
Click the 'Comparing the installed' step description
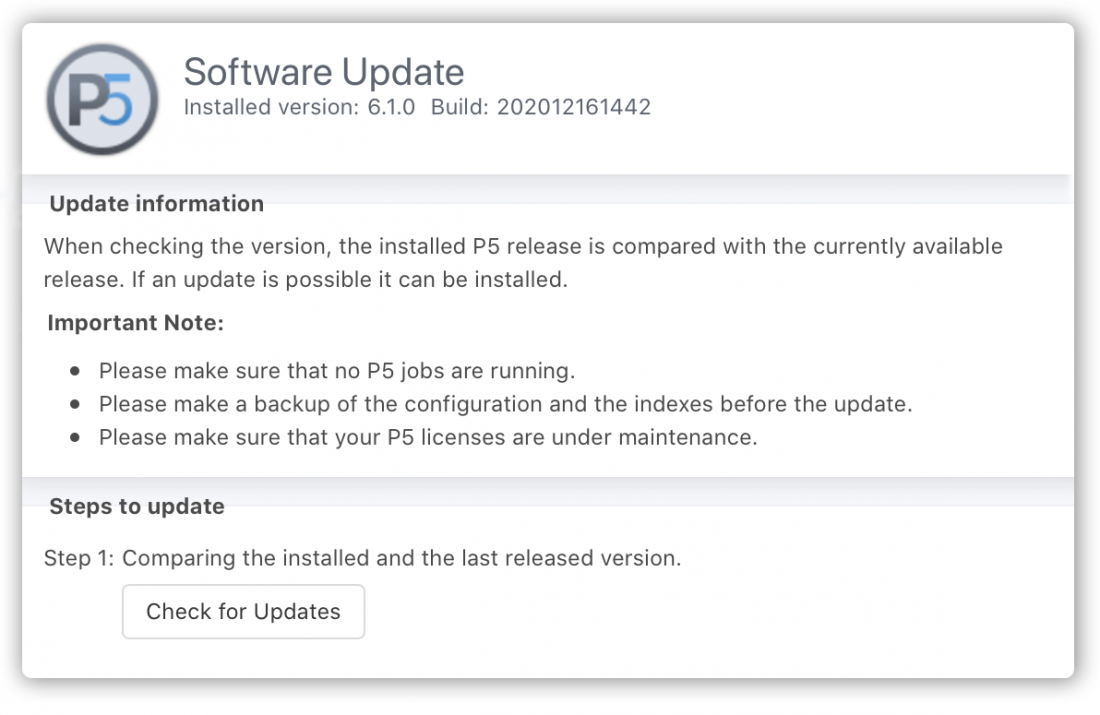coord(401,559)
